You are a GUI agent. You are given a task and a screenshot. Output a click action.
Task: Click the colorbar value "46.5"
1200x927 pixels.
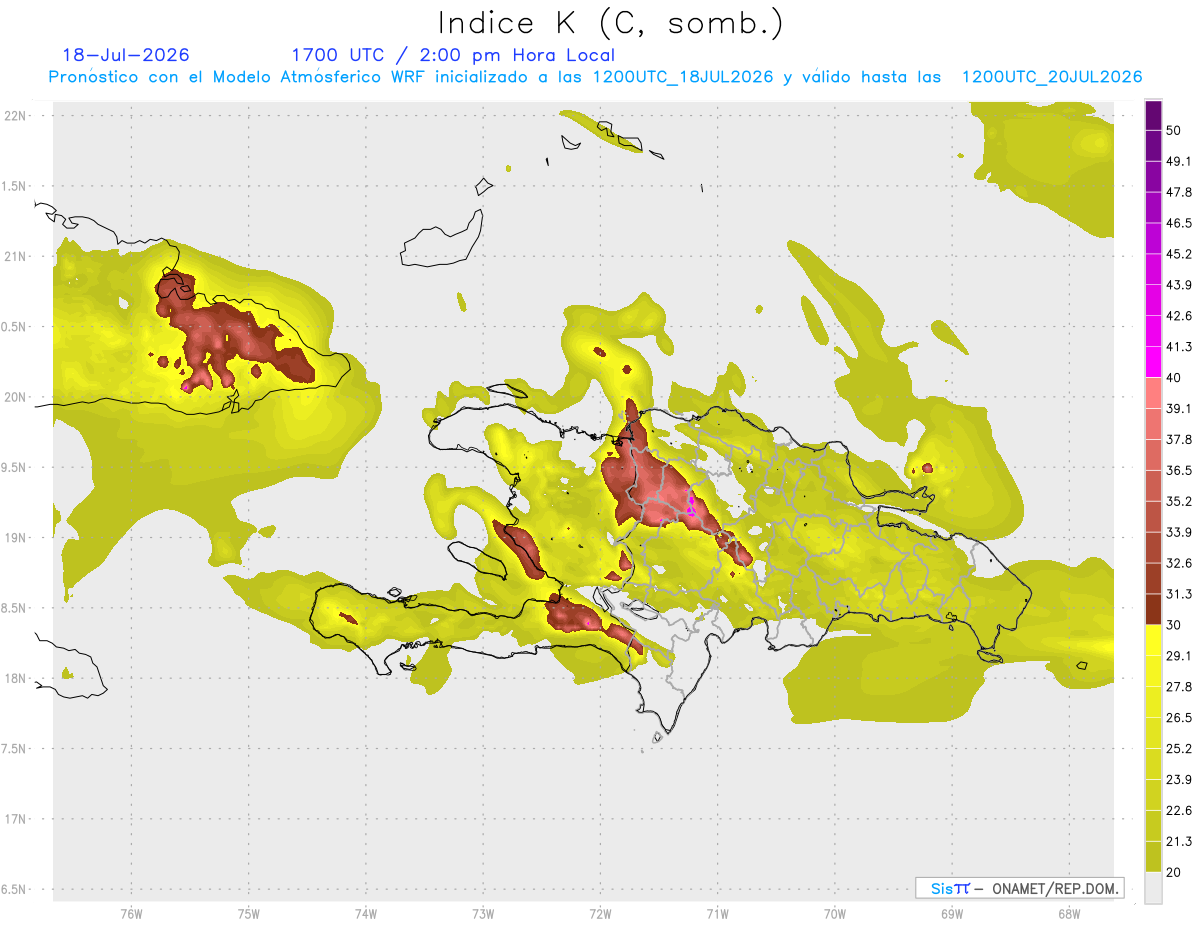1179,223
